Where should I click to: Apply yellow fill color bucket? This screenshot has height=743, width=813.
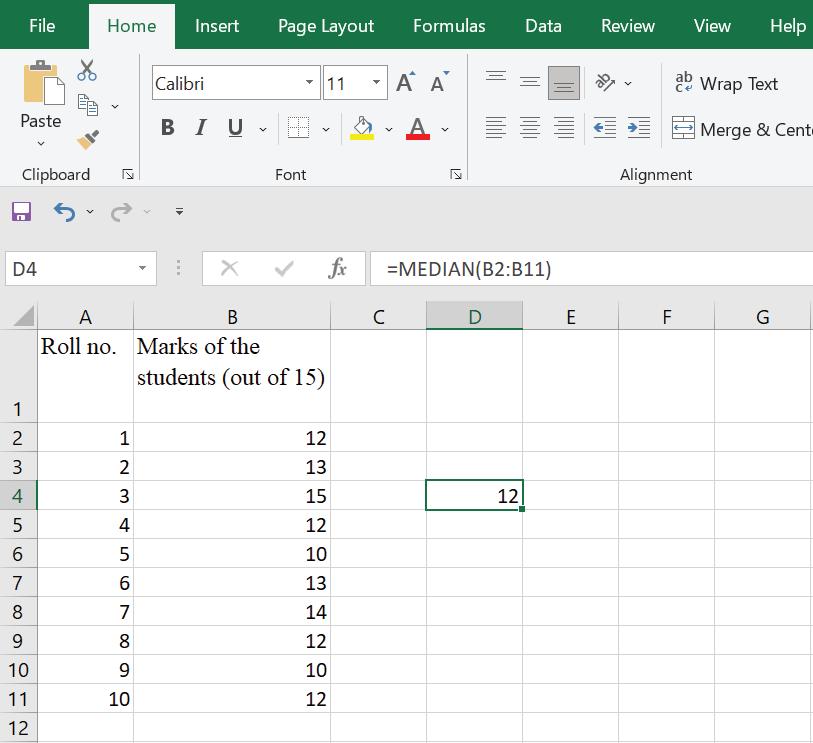(x=362, y=128)
